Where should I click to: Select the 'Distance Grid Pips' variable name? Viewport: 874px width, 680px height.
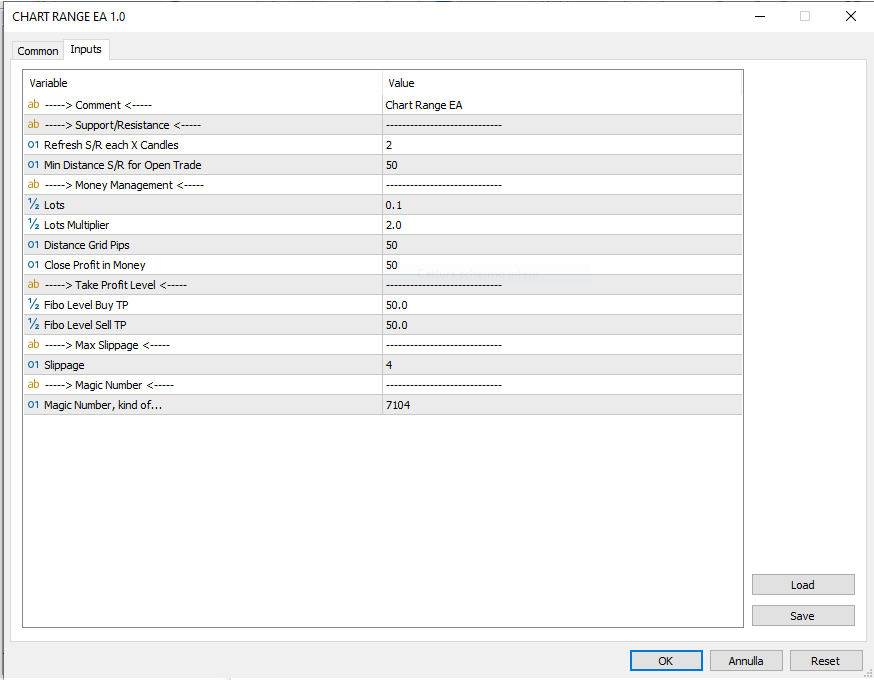[86, 245]
